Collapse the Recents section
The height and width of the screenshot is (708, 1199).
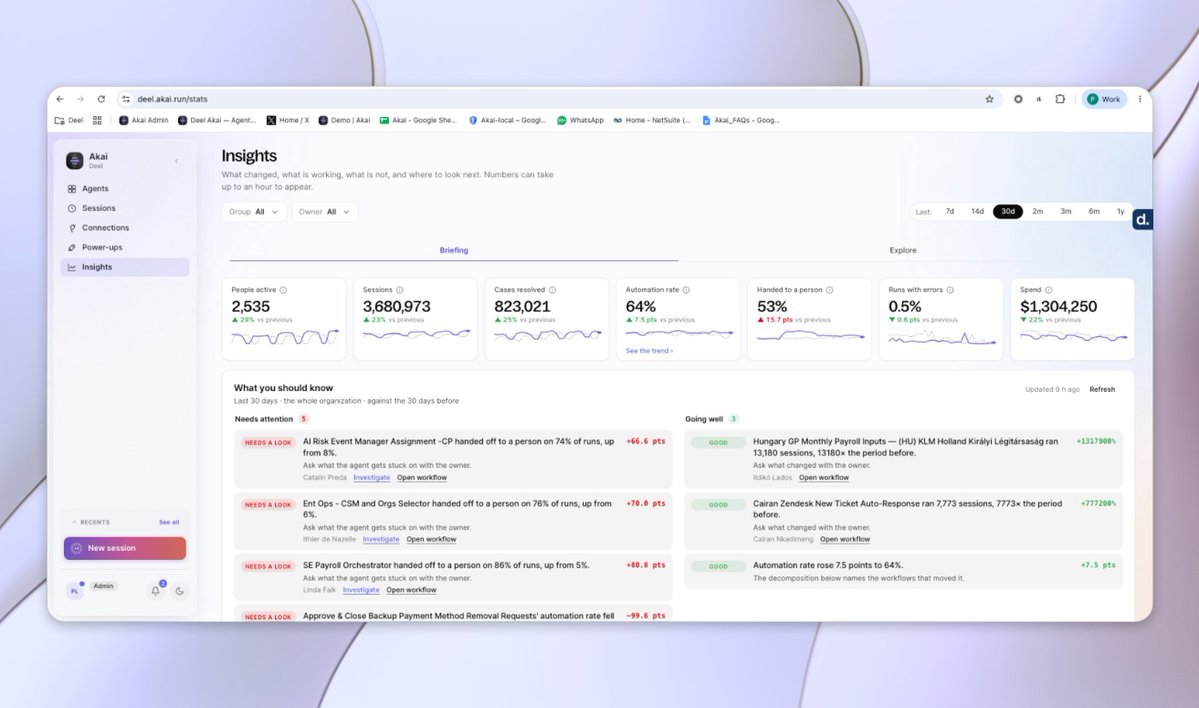coord(90,522)
